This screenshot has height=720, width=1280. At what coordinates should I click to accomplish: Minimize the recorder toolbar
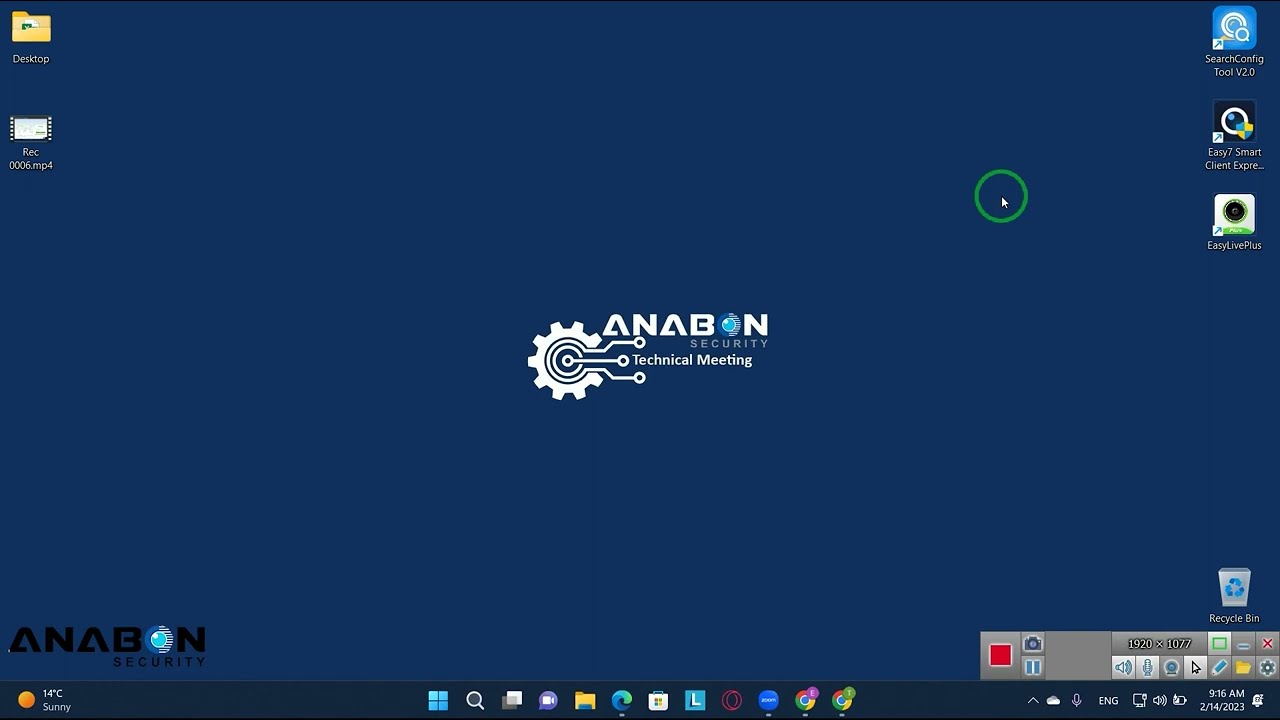coord(1243,644)
